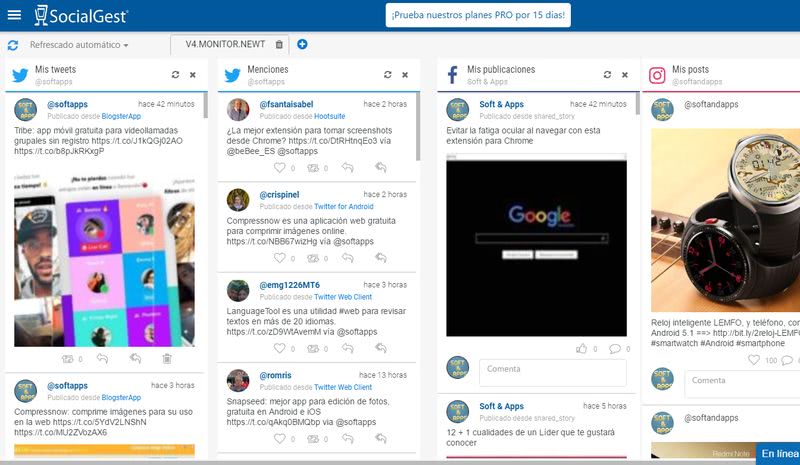Click the SocialGest logo
The height and width of the screenshot is (465, 800).
[81, 15]
